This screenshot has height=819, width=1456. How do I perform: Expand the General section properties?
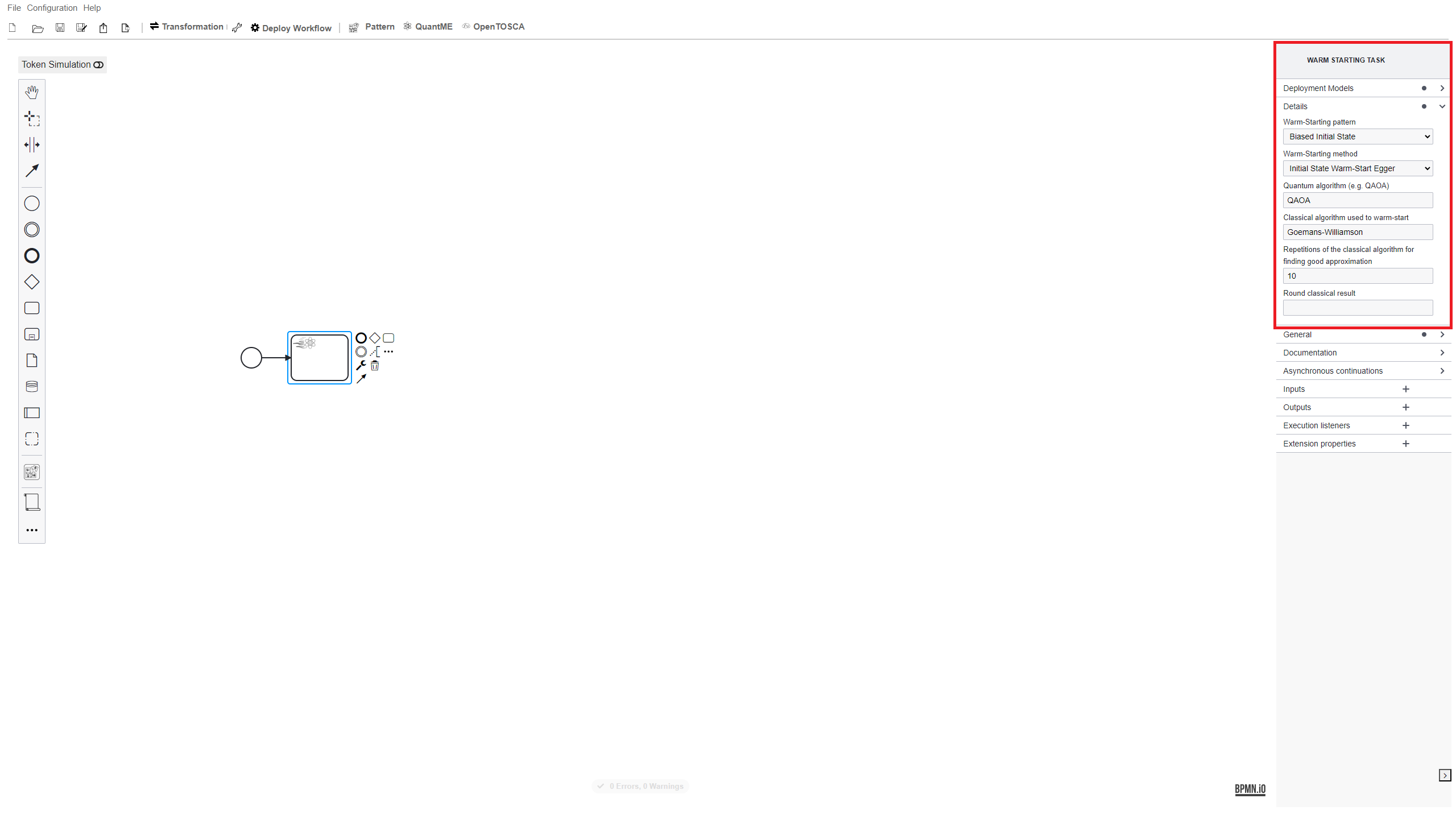click(x=1443, y=334)
